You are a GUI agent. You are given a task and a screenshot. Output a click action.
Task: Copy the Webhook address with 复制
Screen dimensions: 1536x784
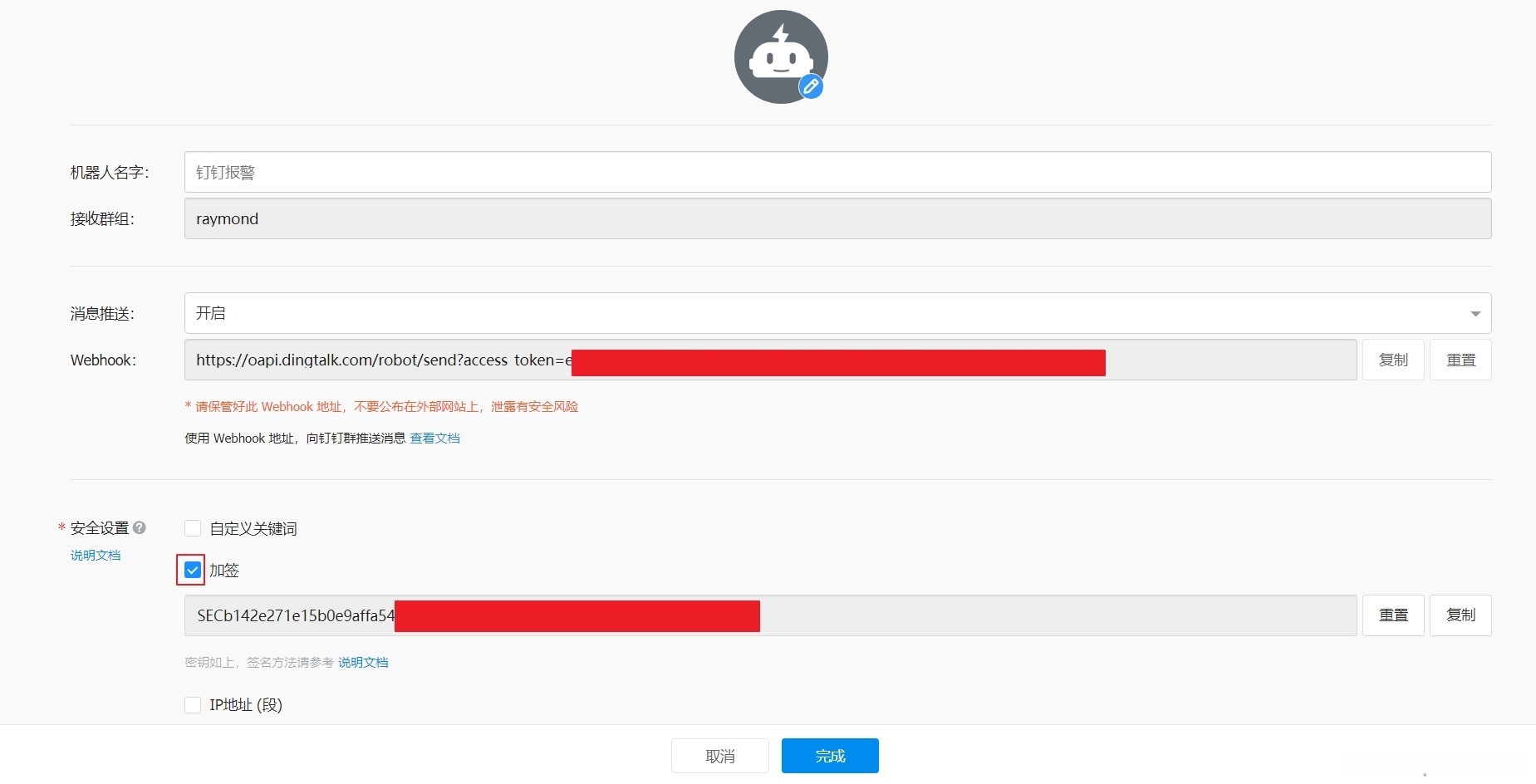pyautogui.click(x=1393, y=360)
